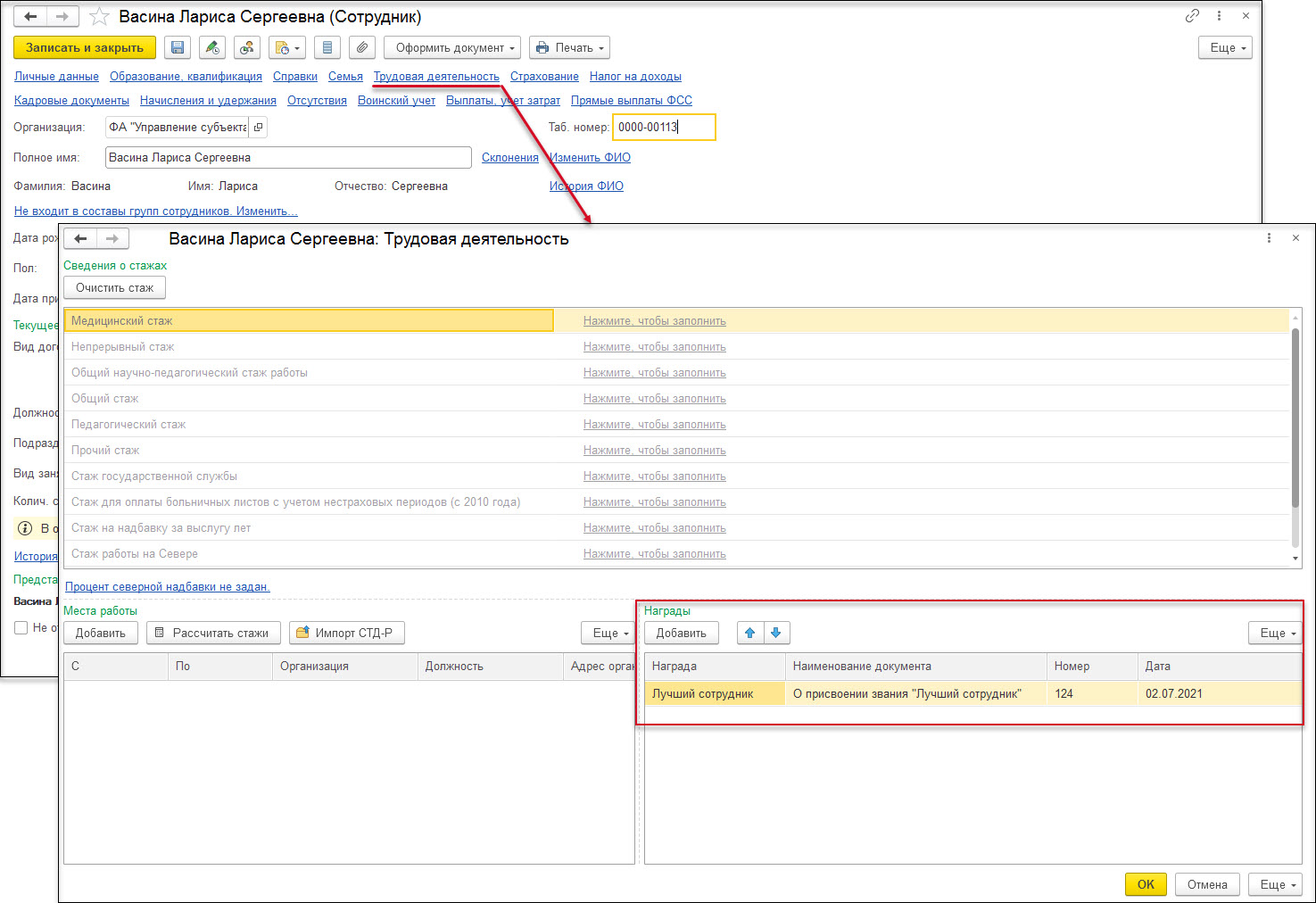Open Еще menu in Награды section
This screenshot has height=903, width=1316.
pyautogui.click(x=1275, y=633)
